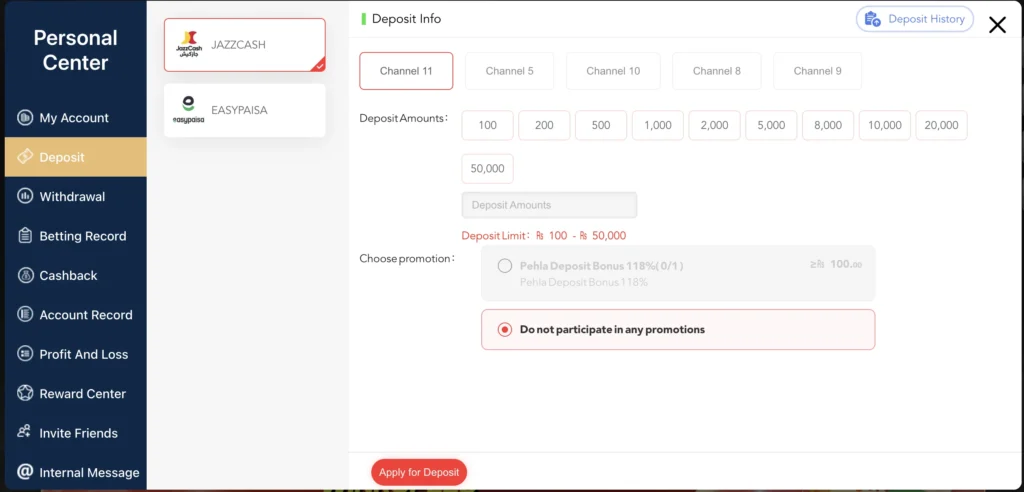Switch to Channel 9 tab

click(818, 71)
